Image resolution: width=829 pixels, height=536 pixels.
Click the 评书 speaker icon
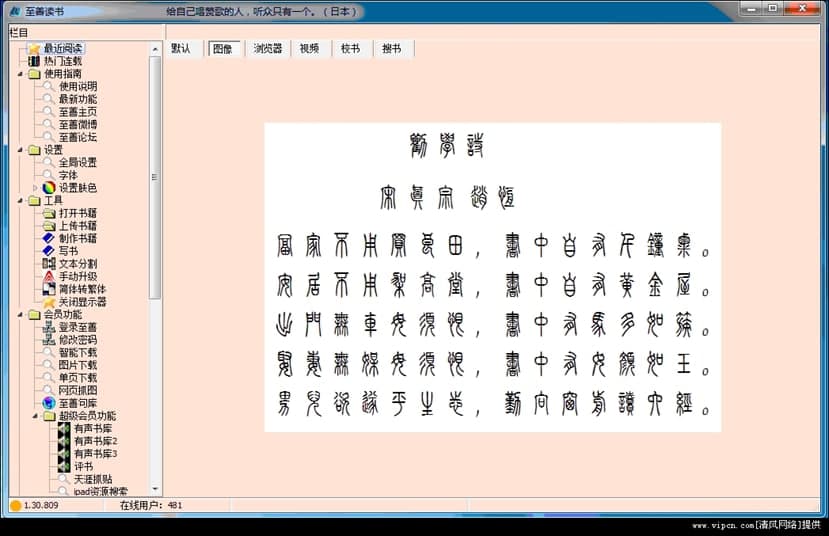[64, 467]
